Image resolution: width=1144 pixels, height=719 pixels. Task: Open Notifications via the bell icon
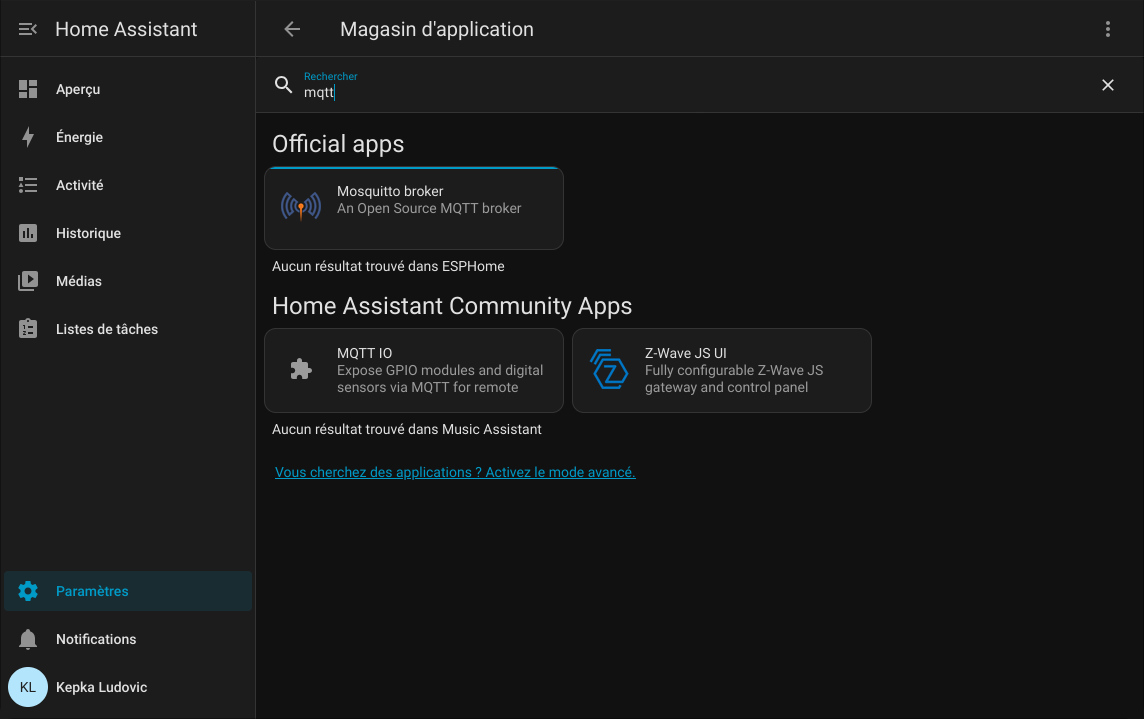pyautogui.click(x=28, y=639)
